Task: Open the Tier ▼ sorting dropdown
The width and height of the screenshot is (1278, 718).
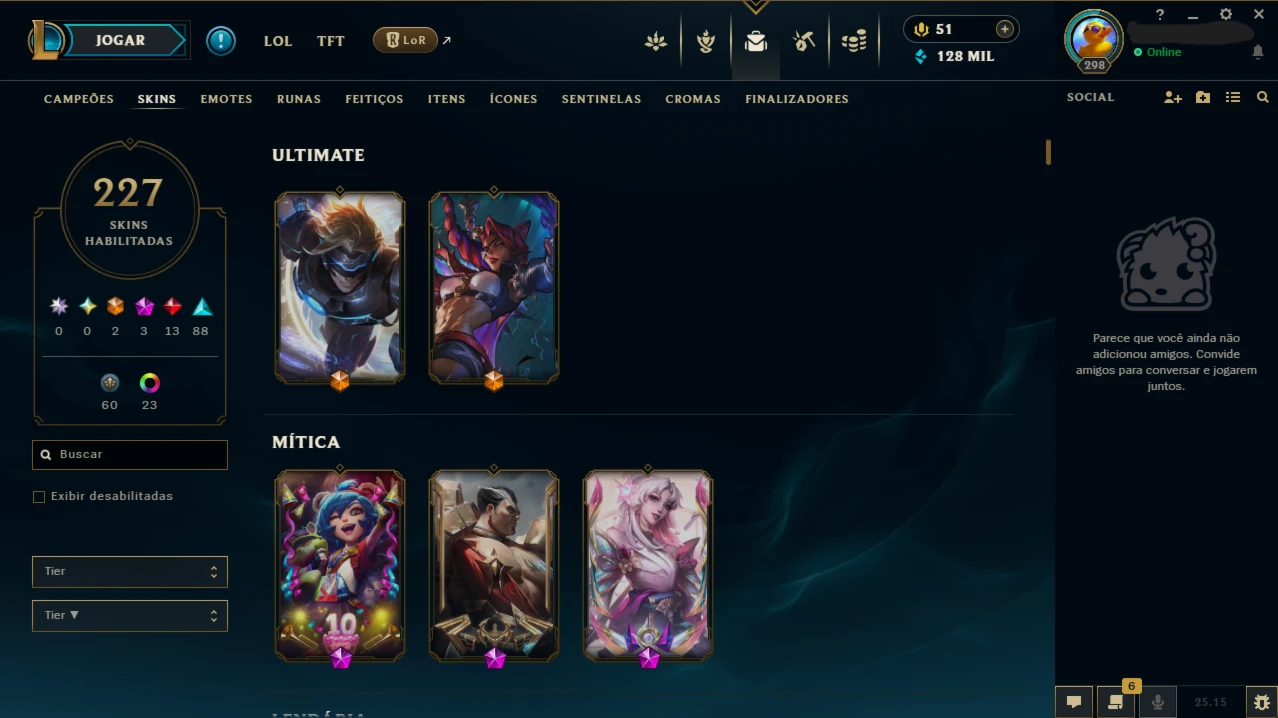Action: pos(130,616)
